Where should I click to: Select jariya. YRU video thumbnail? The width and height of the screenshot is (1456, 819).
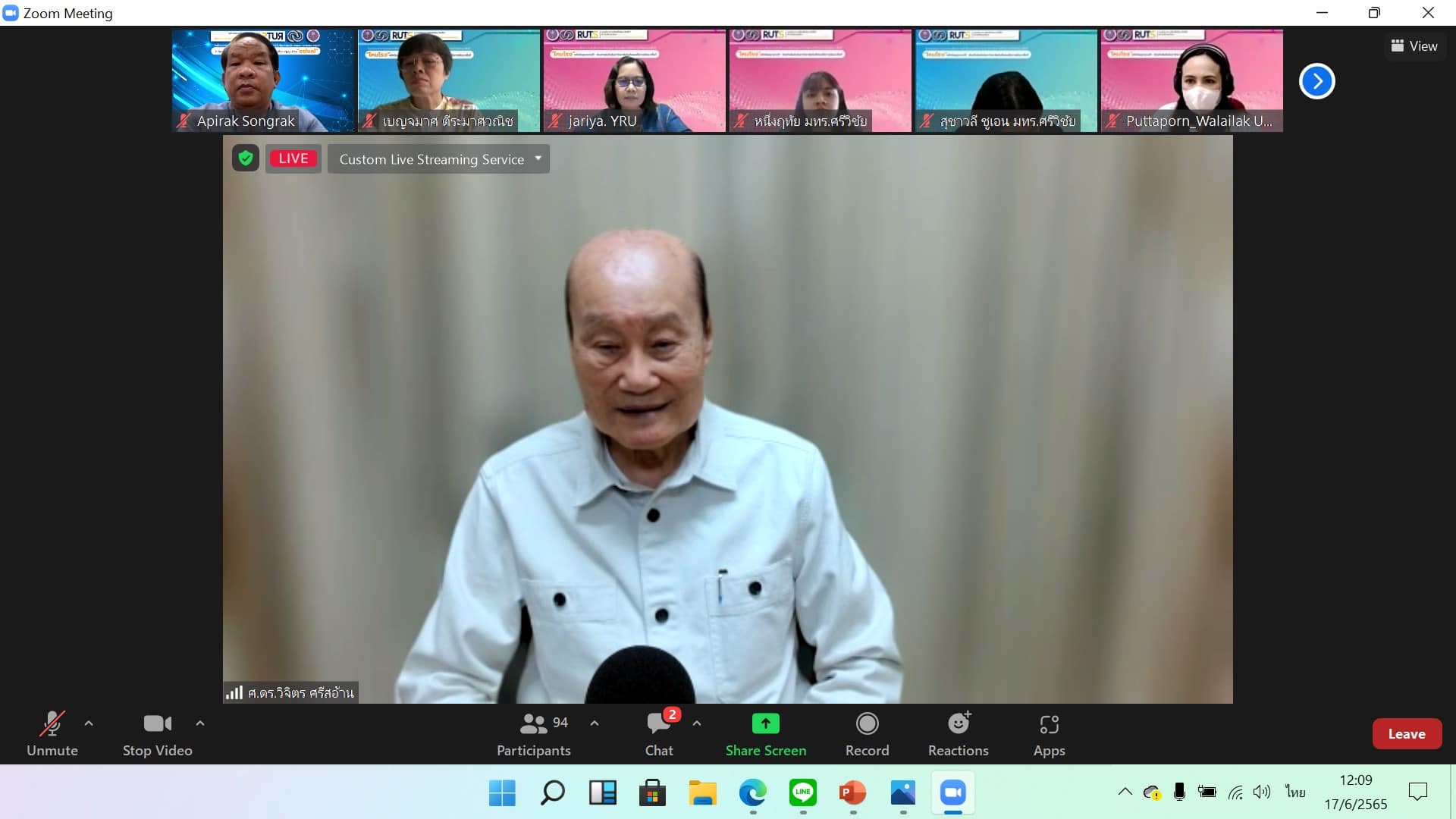coord(635,80)
